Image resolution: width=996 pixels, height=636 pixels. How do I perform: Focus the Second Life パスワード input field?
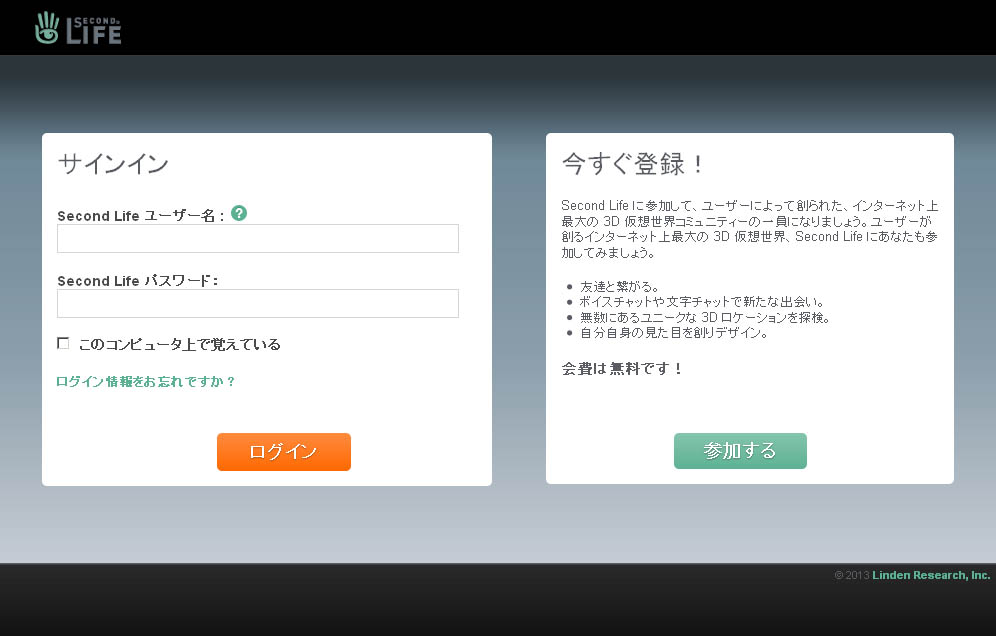pos(258,303)
